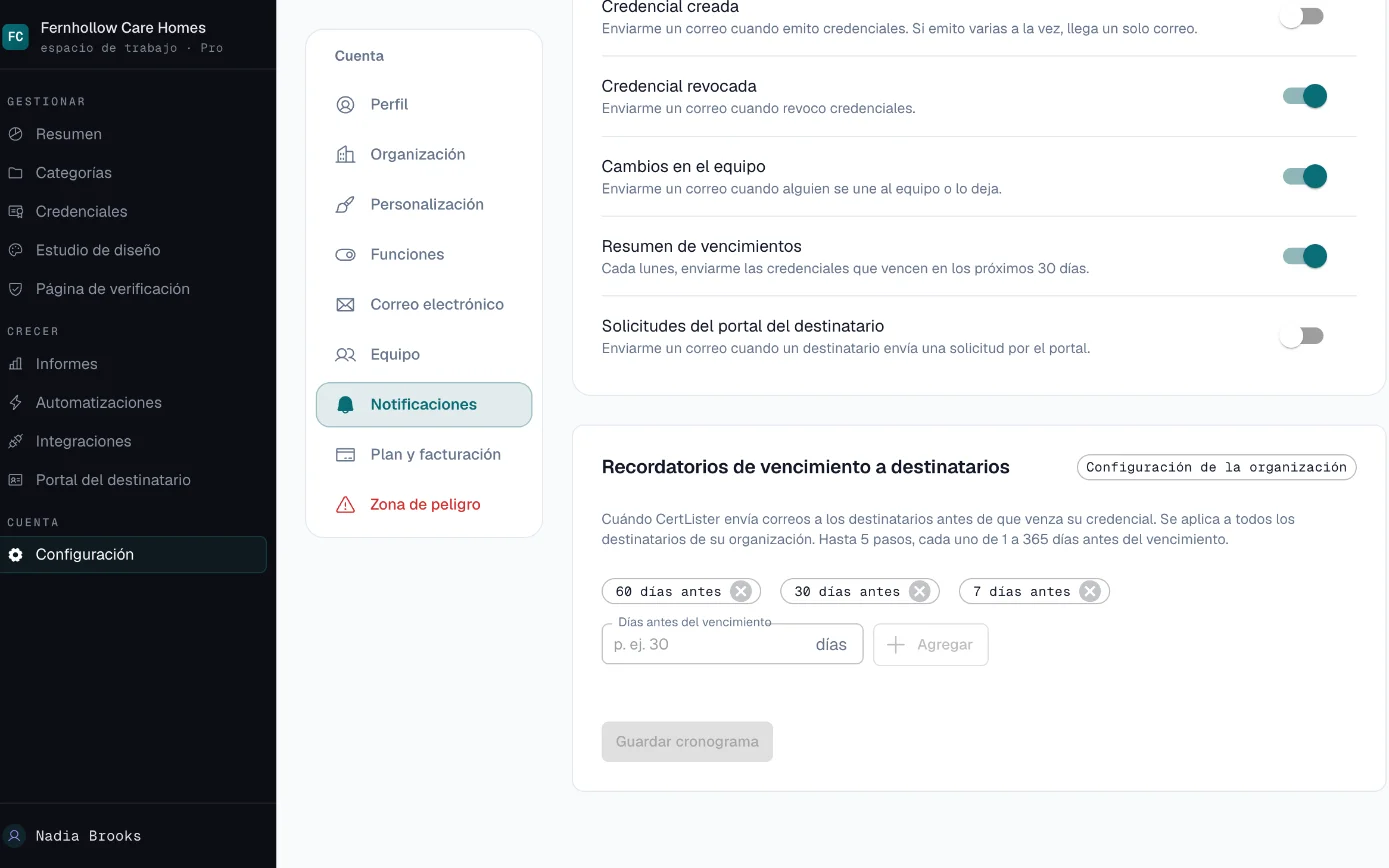Switch off Resumen de vencimientos toggle
Viewport: 1389px width, 868px height.
point(1304,256)
